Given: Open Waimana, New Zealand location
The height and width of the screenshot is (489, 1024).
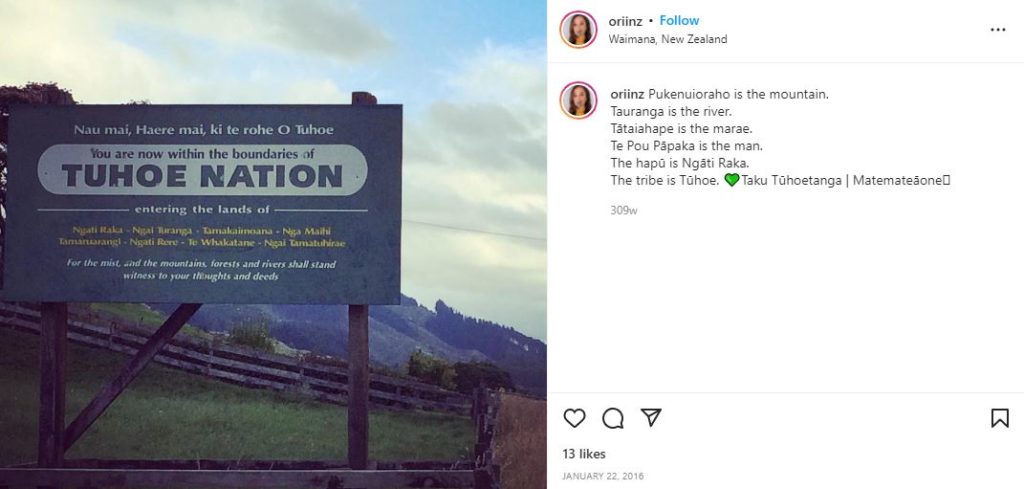Looking at the screenshot, I should (x=667, y=39).
